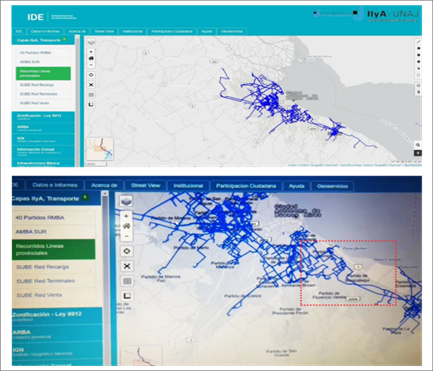Click the grid icon on the lower map toolbar
433x371 pixels.
click(x=127, y=281)
